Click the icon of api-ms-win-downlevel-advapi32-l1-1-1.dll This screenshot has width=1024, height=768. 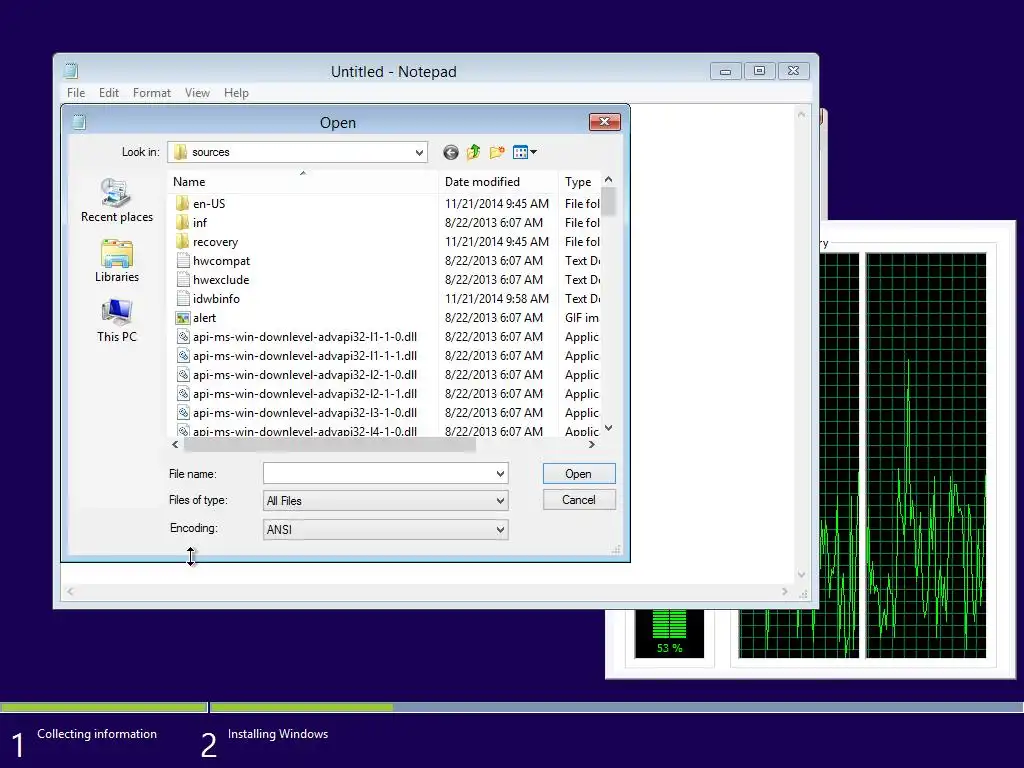pyautogui.click(x=183, y=356)
